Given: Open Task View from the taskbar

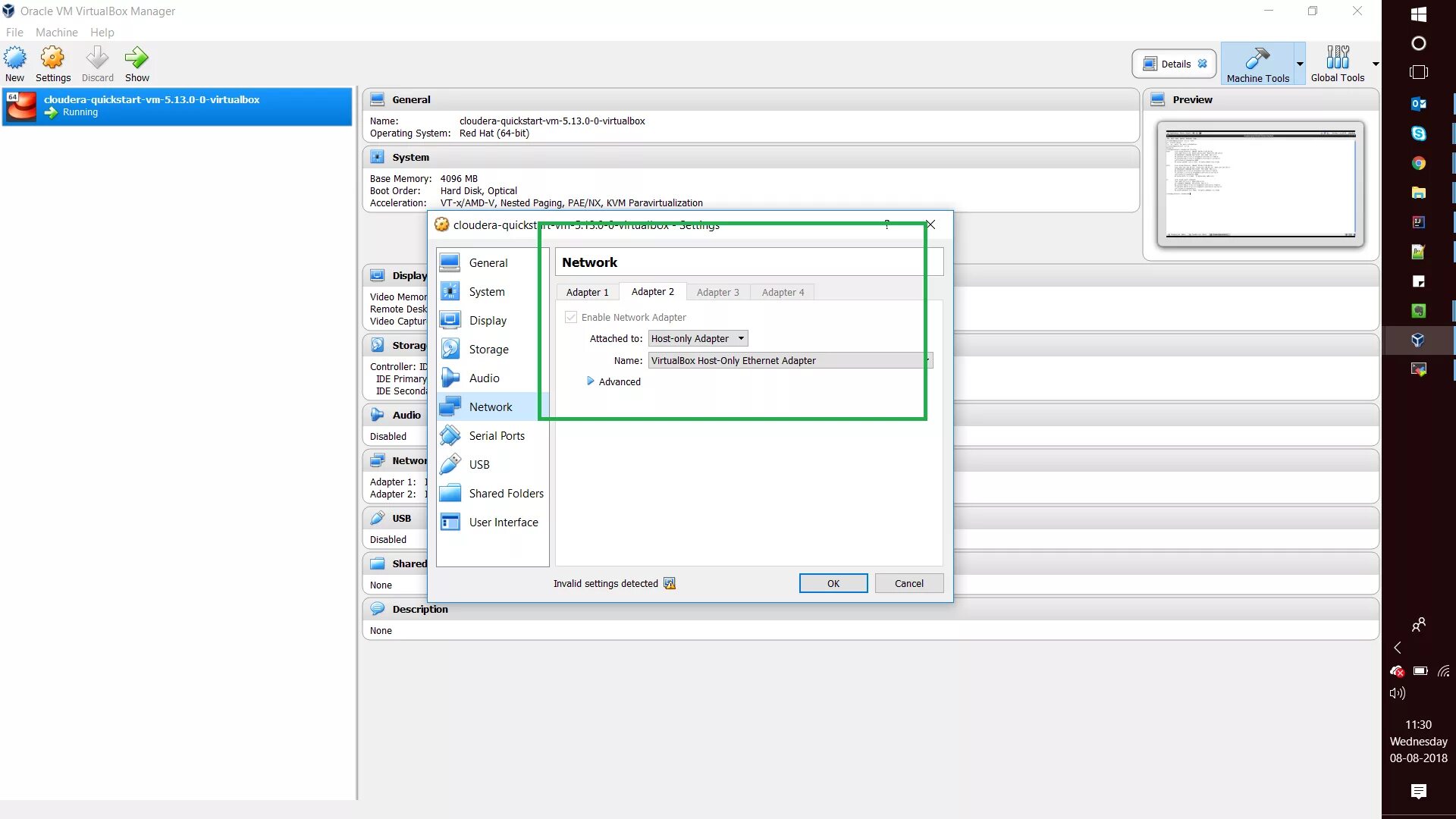Looking at the screenshot, I should (x=1419, y=72).
